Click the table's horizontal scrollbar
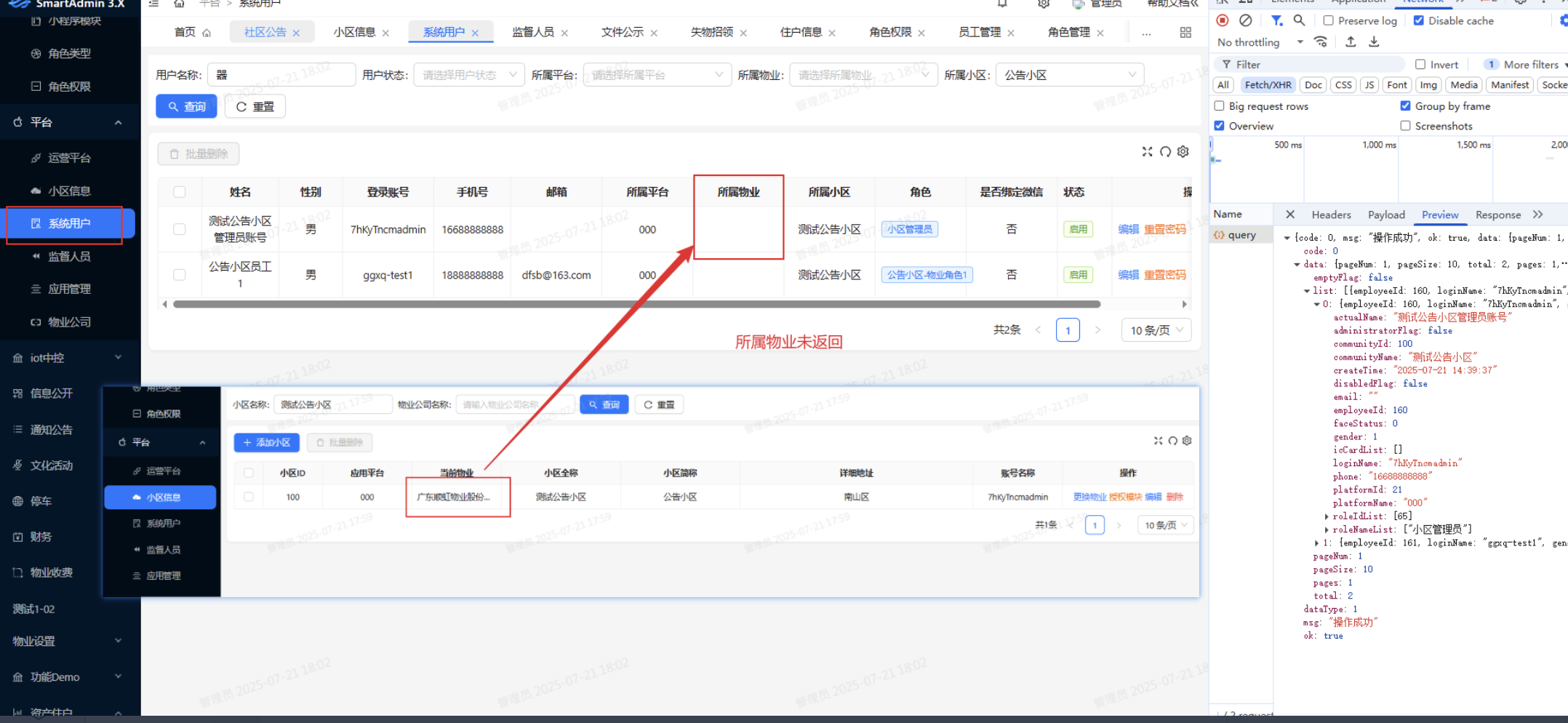The height and width of the screenshot is (723, 1568). (636, 304)
